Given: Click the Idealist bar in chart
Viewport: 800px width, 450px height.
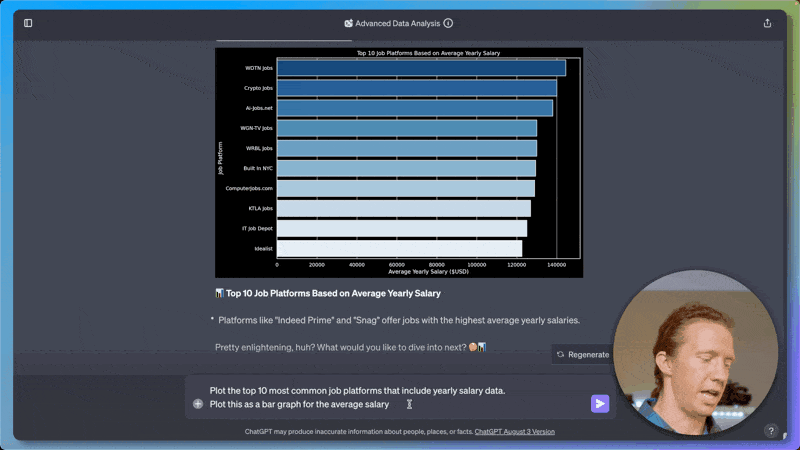Looking at the screenshot, I should tap(399, 248).
